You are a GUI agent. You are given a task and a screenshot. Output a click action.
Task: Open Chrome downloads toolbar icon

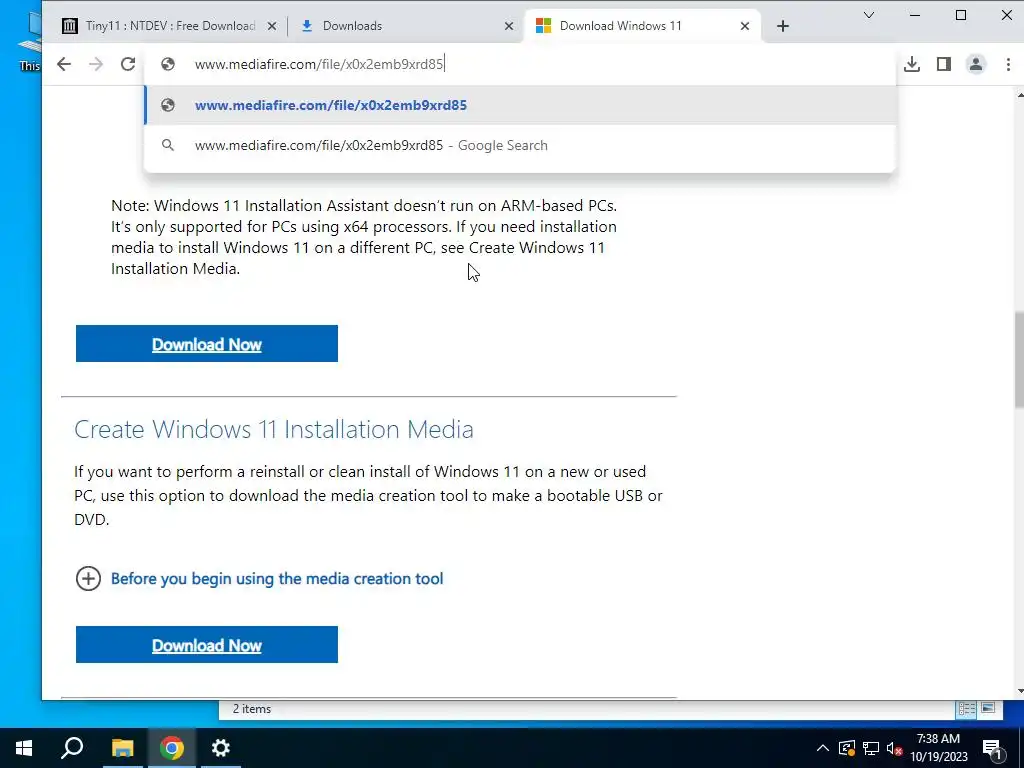tap(912, 64)
